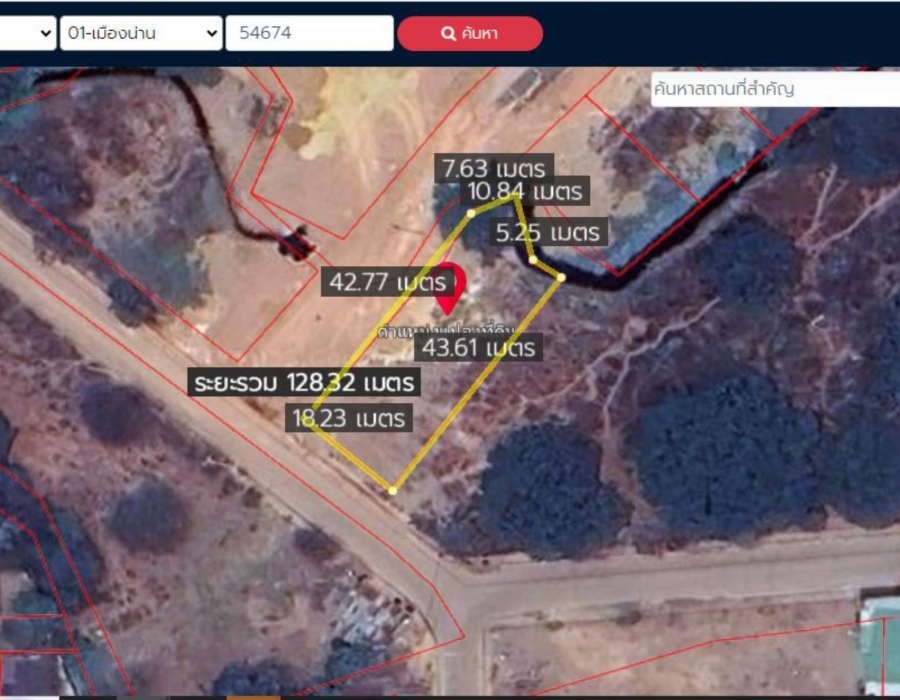Click the ระยะรวม 128.32 เมตร total label
This screenshot has width=900, height=700.
pos(304,382)
